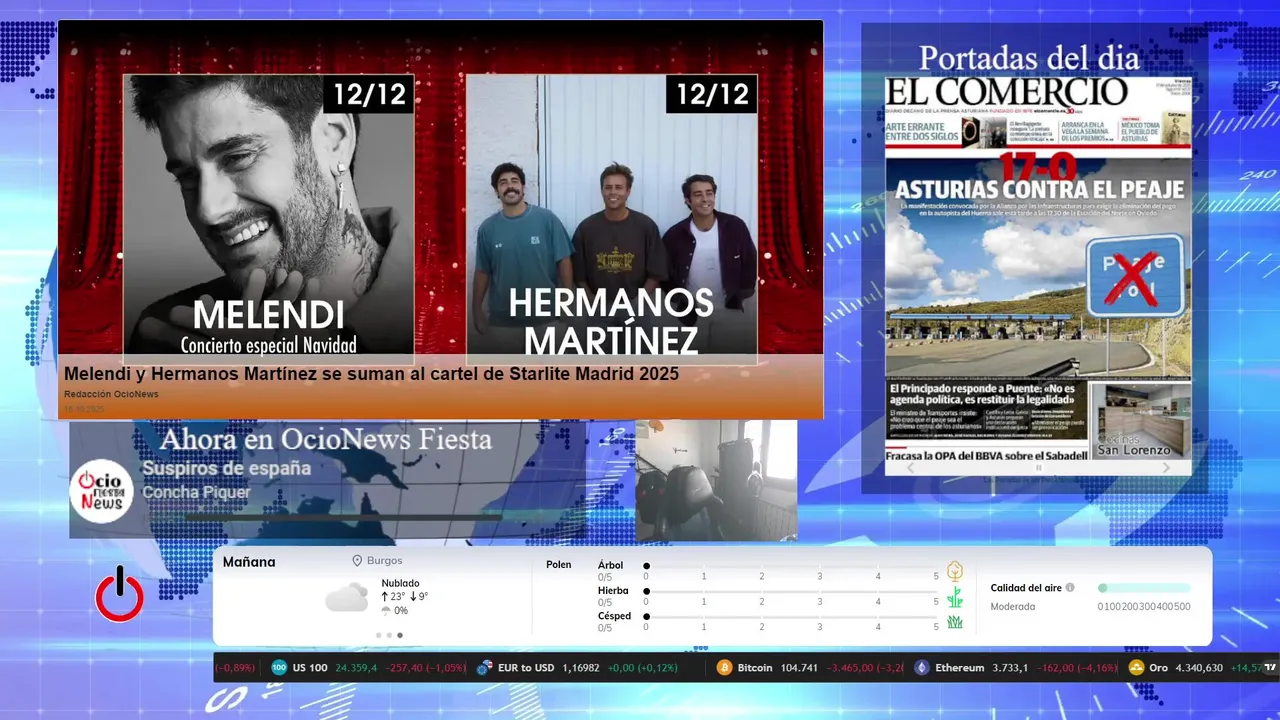The image size is (1280, 720).
Task: Go to previous newspaper cover arrow
Action: point(910,468)
